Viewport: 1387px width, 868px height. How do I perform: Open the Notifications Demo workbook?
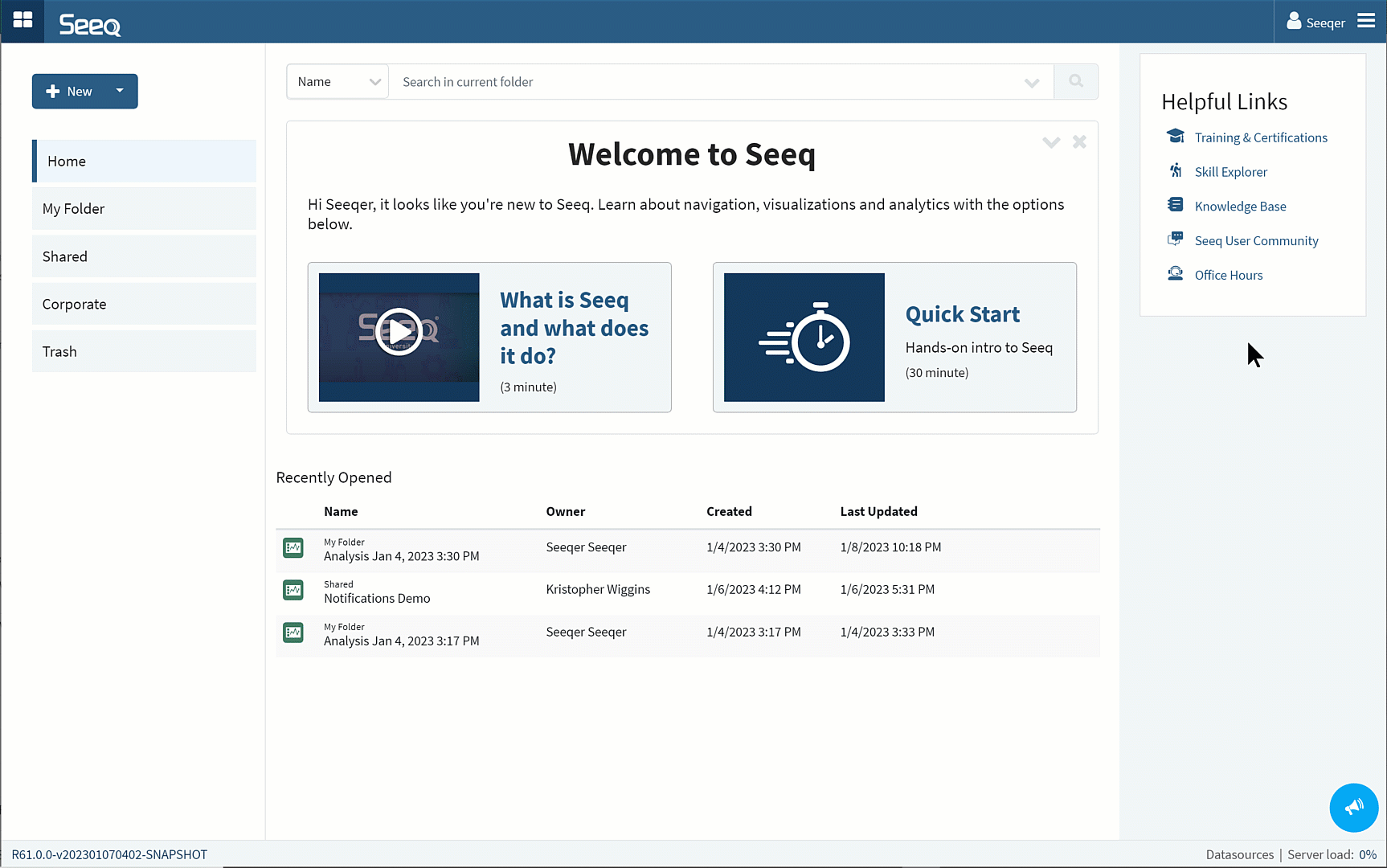click(377, 599)
